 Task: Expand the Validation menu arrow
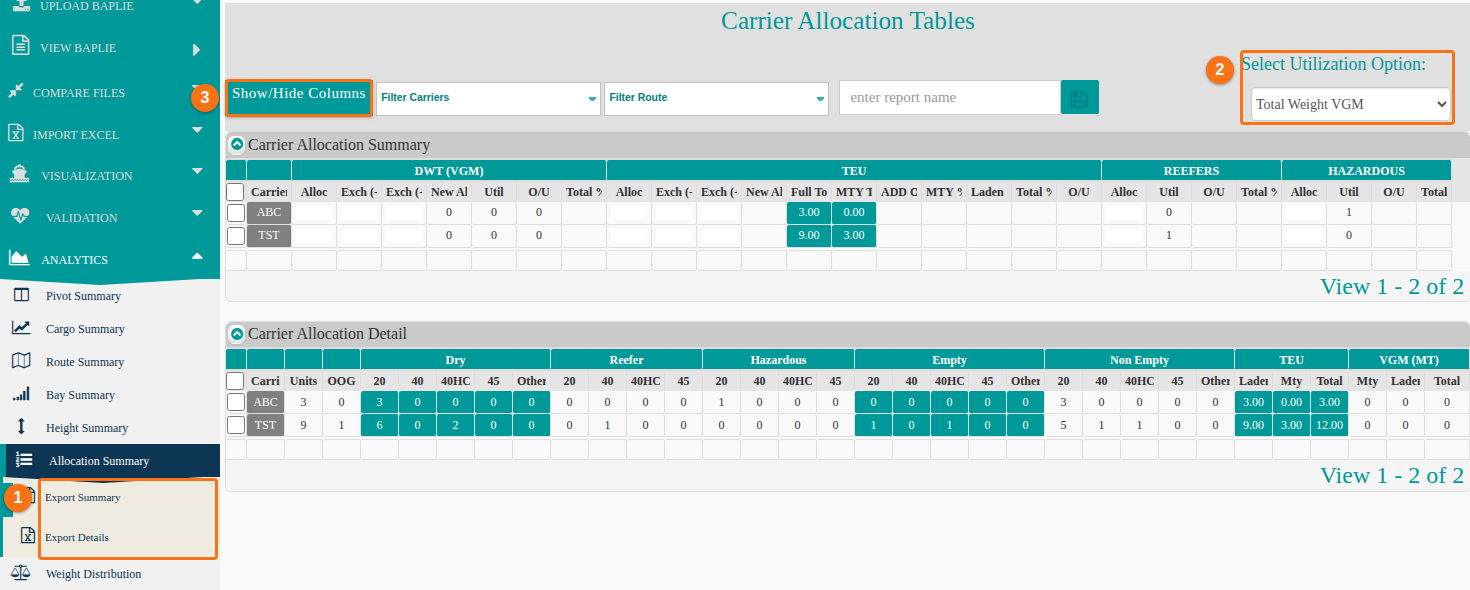point(197,212)
